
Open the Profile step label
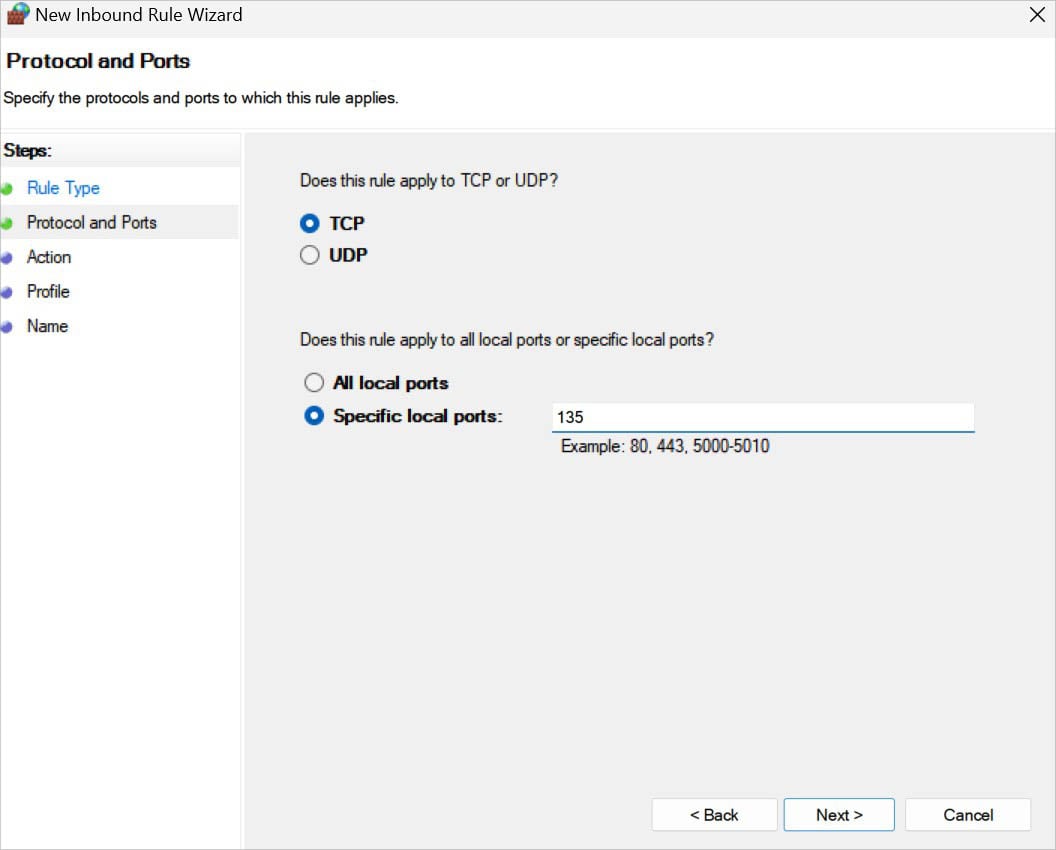tap(48, 291)
